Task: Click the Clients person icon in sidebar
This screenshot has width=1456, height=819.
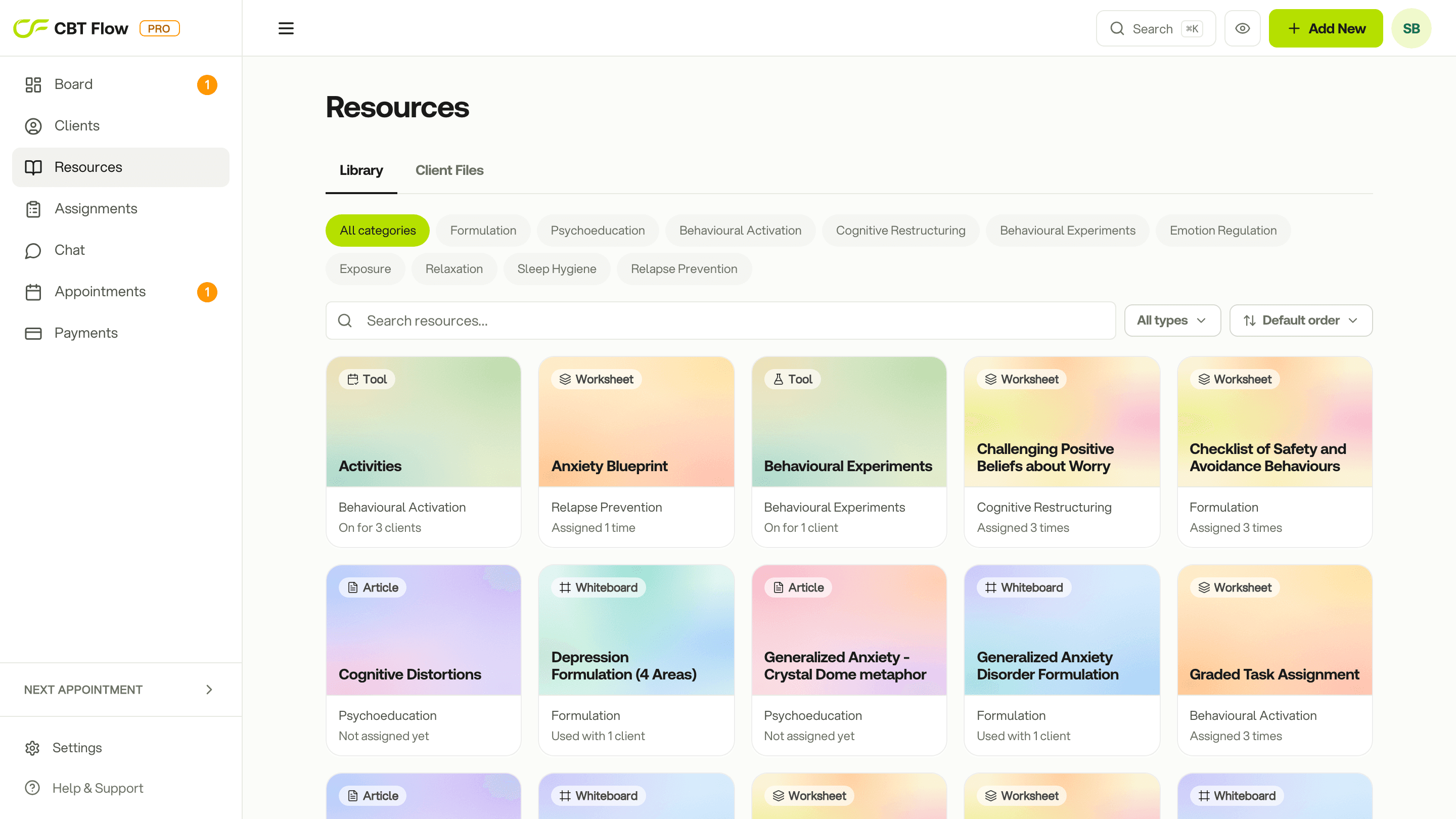Action: [33, 126]
